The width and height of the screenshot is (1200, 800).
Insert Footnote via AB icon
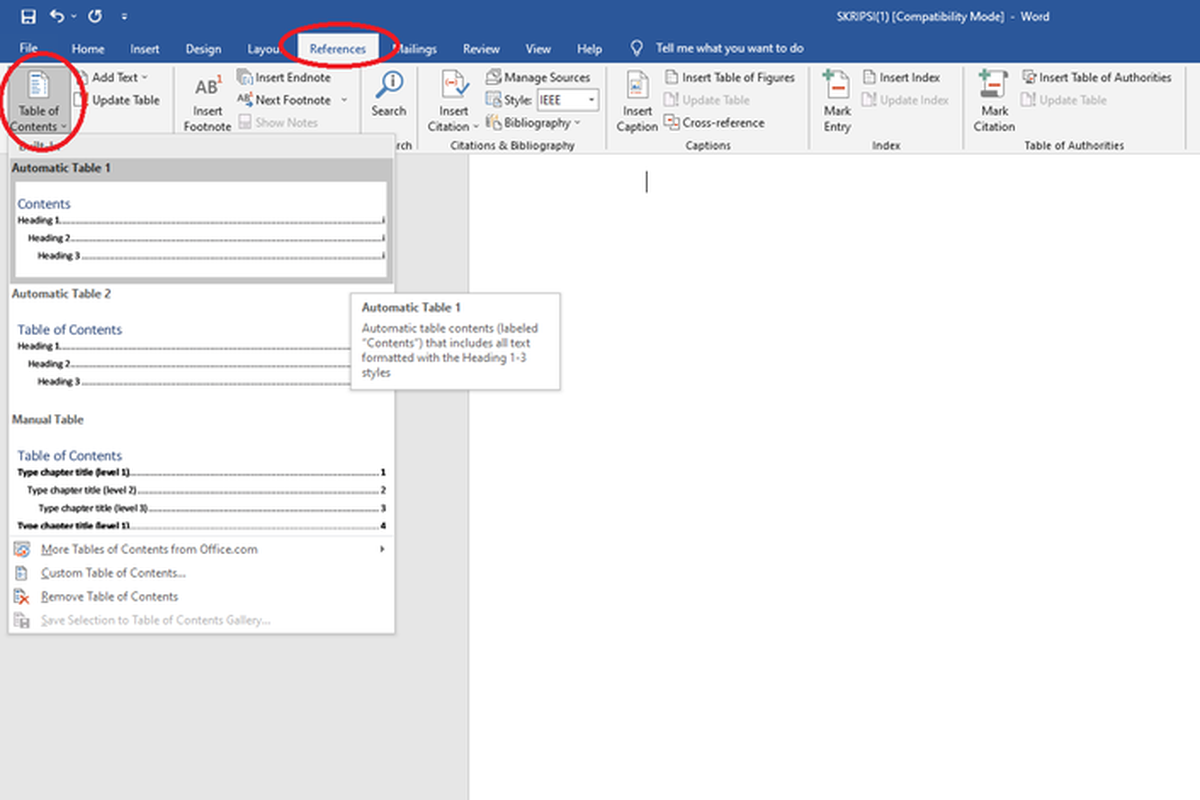(x=207, y=101)
